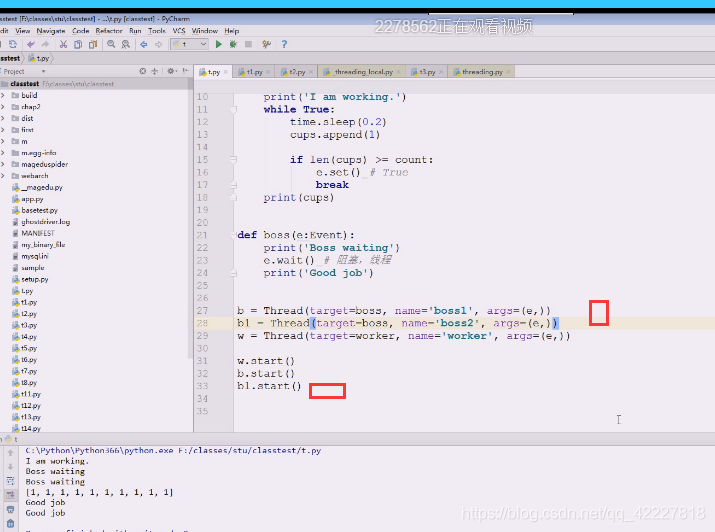Clear console with the trash icon
This screenshot has height=532, width=715.
tap(10, 524)
